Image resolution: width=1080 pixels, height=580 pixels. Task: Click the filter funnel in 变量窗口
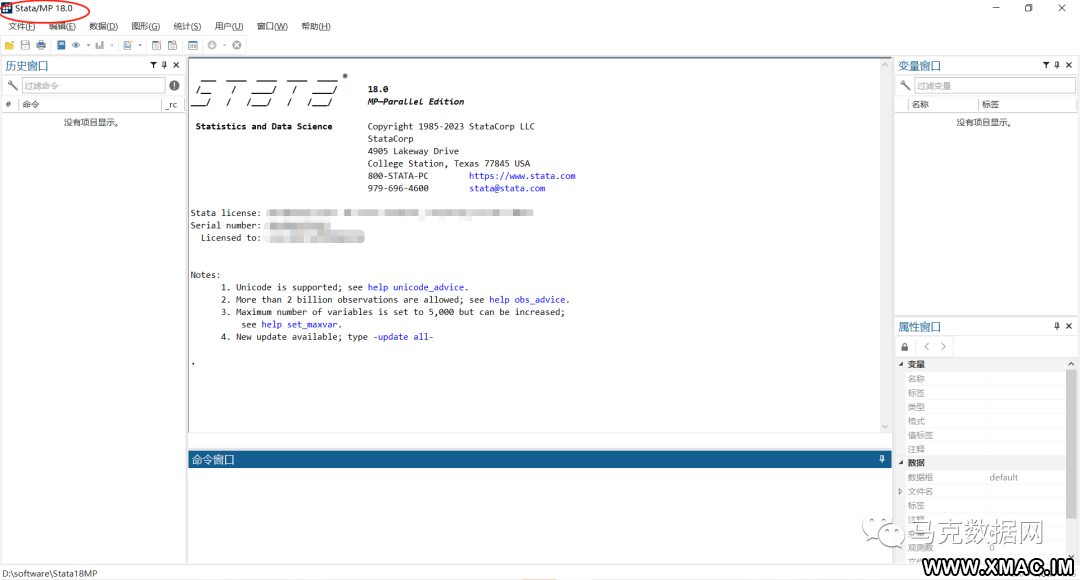(1046, 65)
